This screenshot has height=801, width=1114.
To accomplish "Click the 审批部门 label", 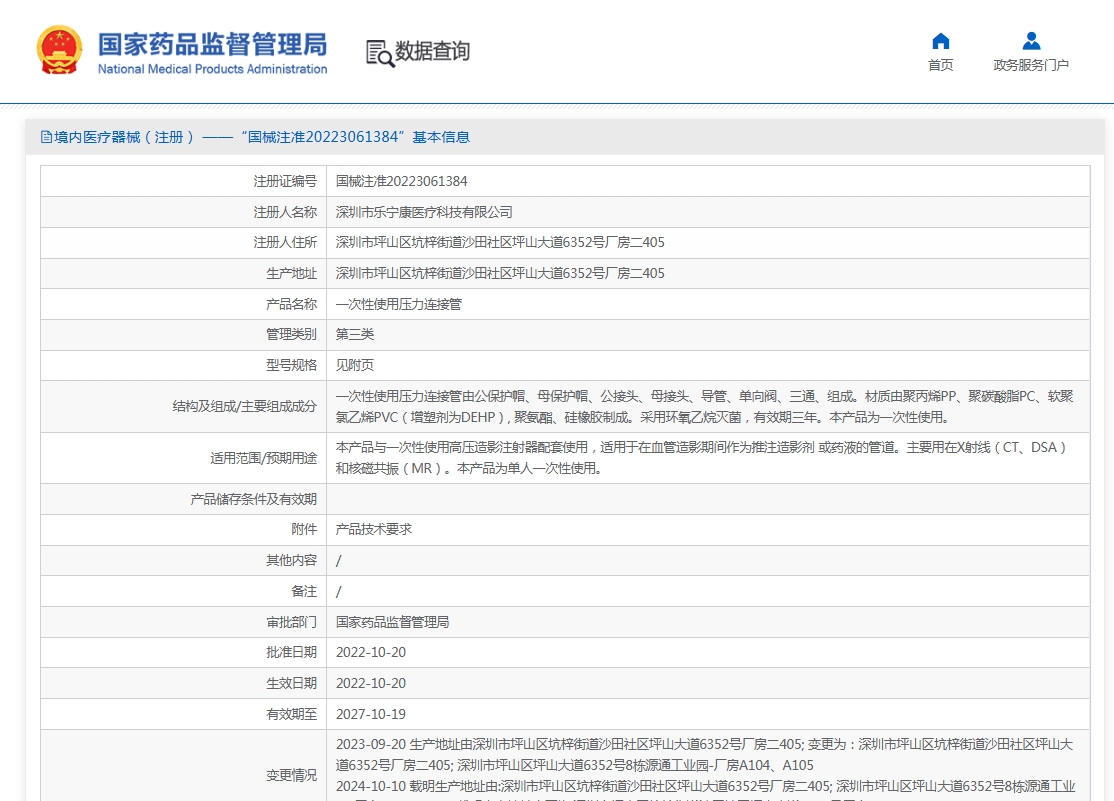I will [291, 623].
